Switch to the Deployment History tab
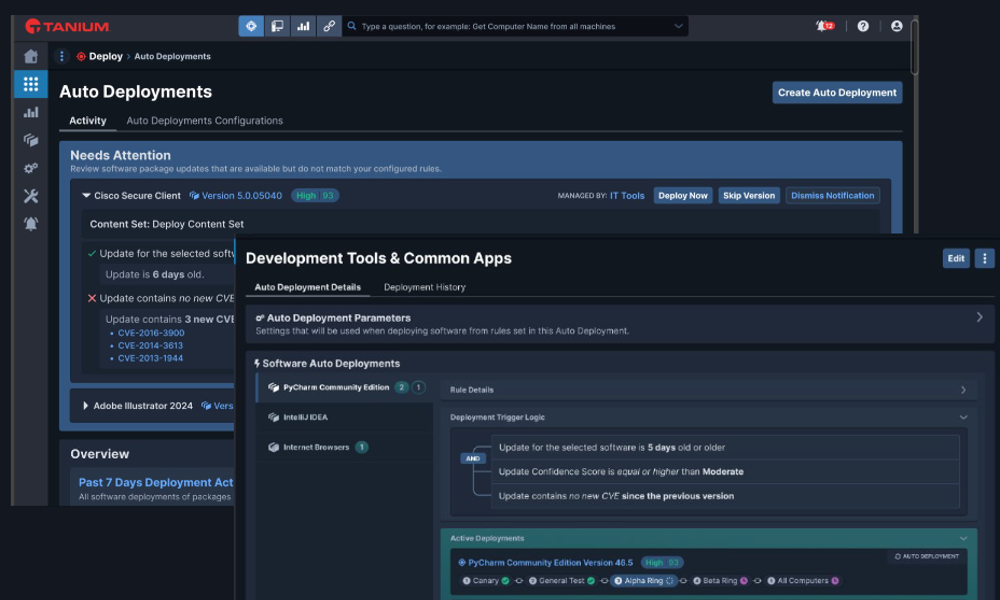The width and height of the screenshot is (1000, 600). [x=424, y=287]
